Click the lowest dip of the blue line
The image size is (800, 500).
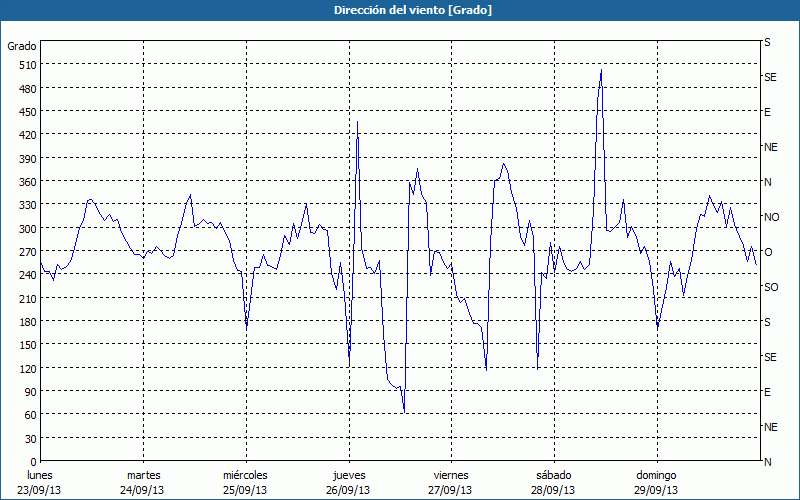404,411
